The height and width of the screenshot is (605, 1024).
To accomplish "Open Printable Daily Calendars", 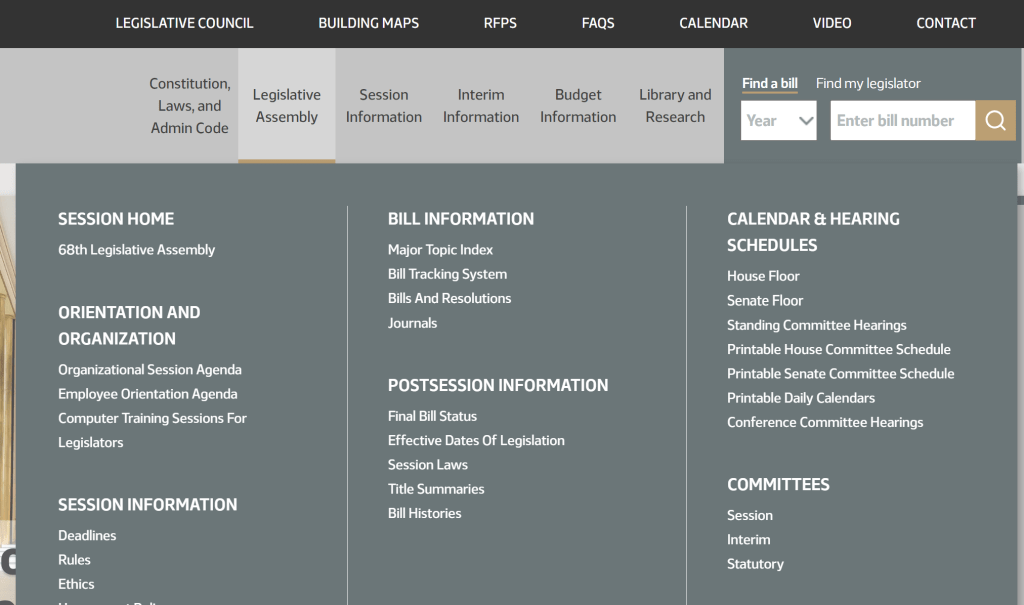I will pos(800,398).
